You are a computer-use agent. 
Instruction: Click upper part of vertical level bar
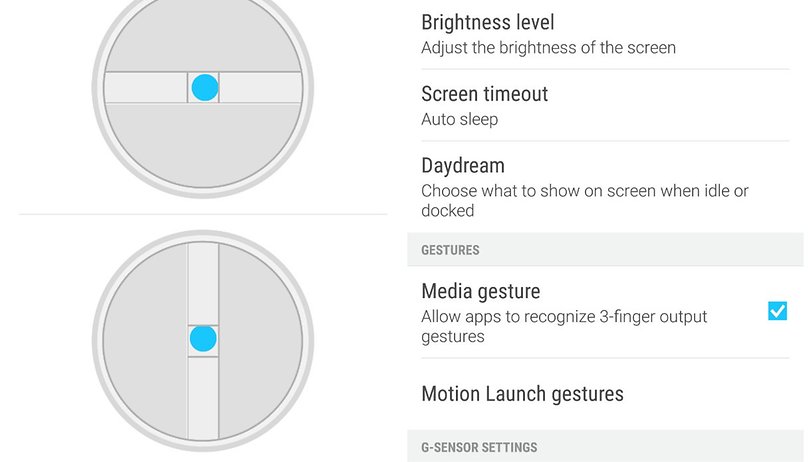203,283
